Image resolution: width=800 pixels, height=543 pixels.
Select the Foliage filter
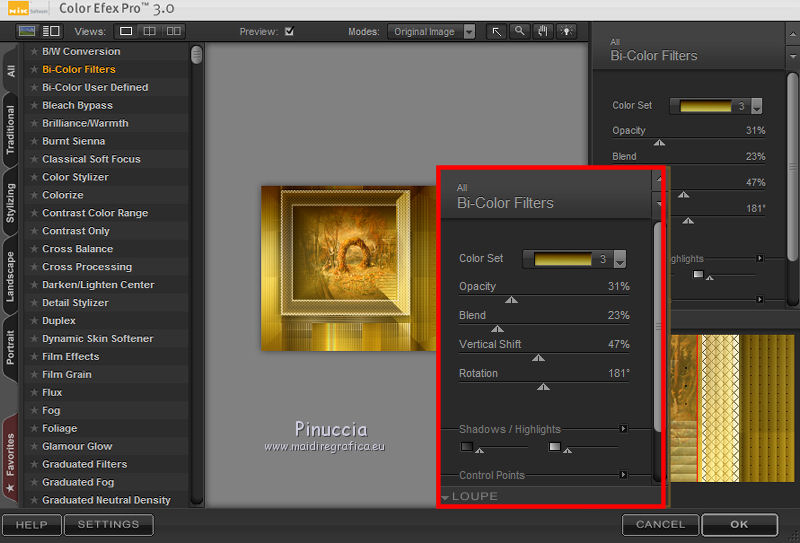click(x=60, y=429)
